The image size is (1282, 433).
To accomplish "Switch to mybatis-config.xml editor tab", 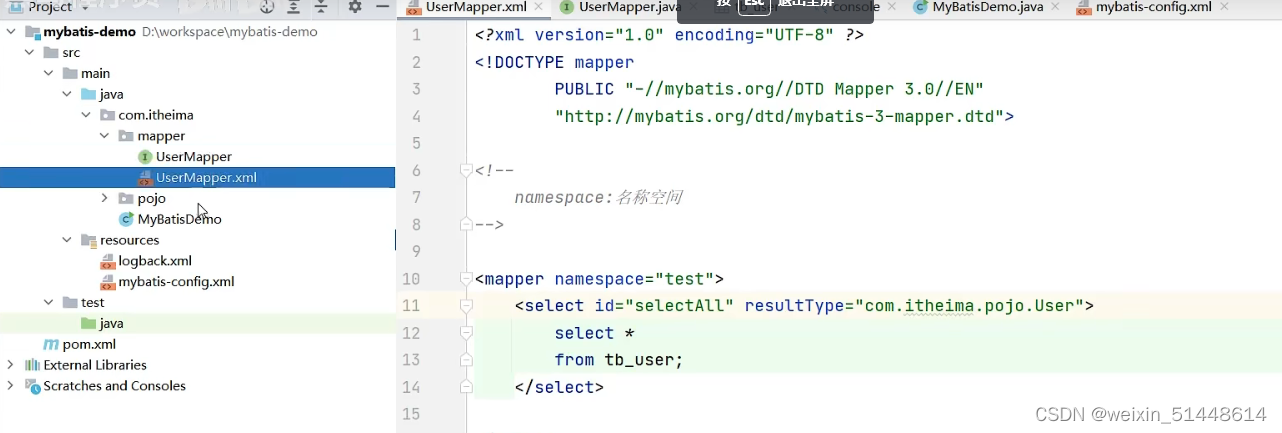I will click(1152, 7).
